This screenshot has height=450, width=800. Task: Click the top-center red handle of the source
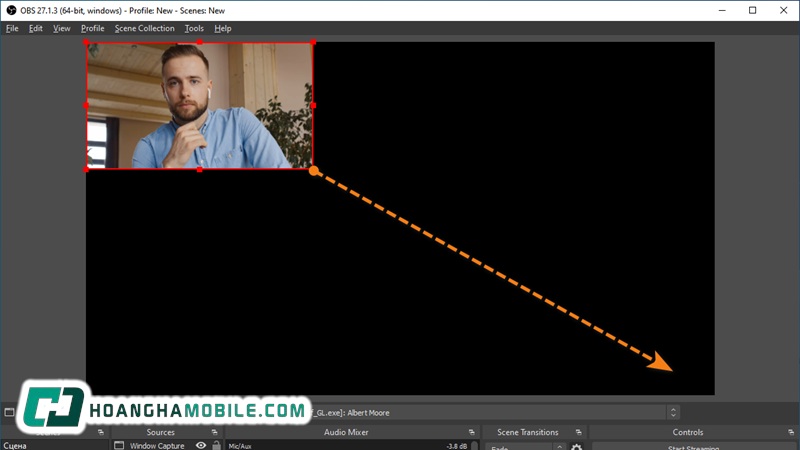pos(199,42)
